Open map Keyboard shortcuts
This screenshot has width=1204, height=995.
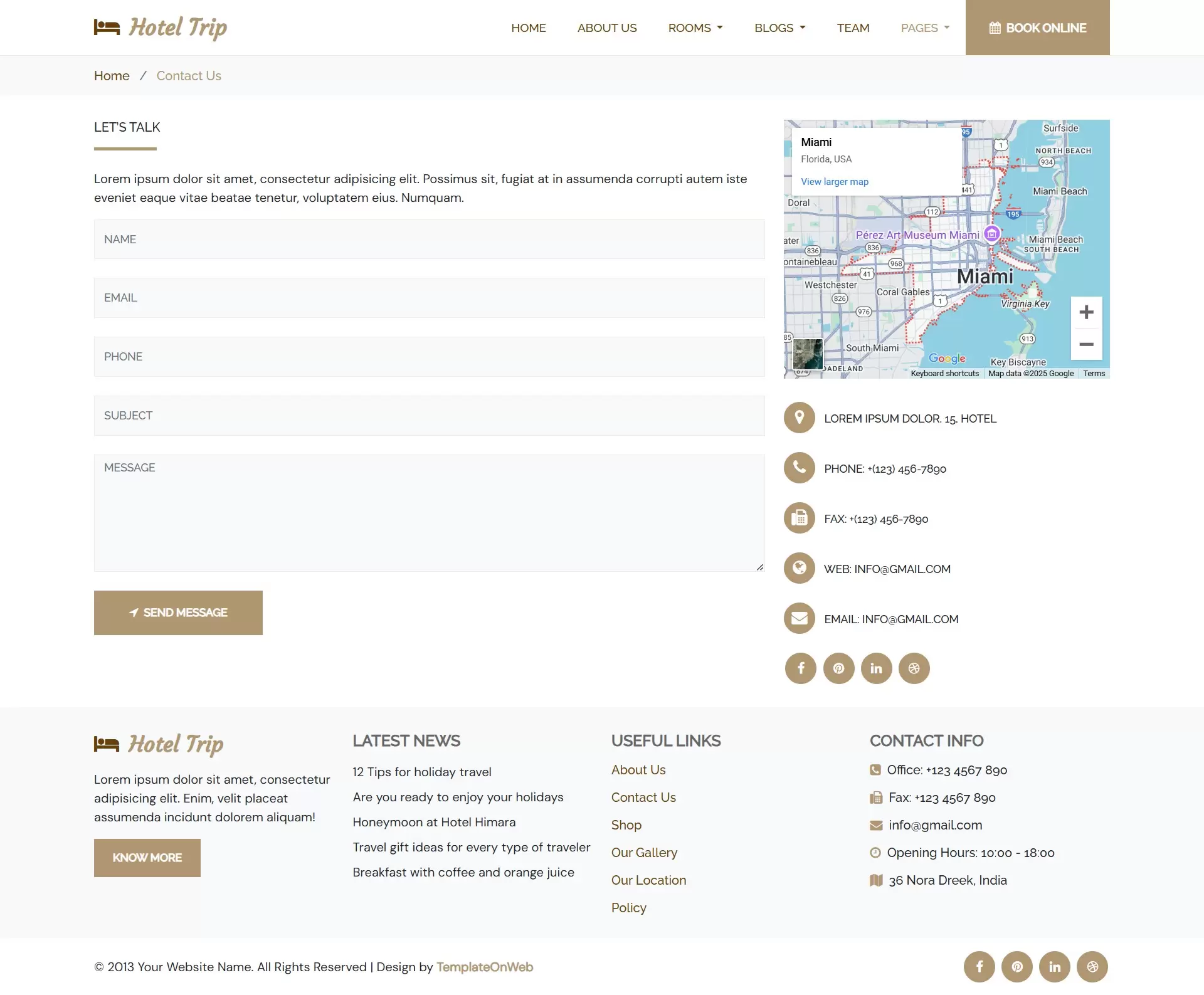(x=944, y=374)
